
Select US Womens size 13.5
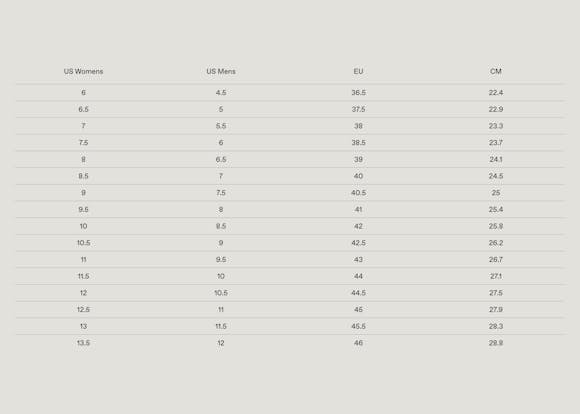click(x=83, y=343)
